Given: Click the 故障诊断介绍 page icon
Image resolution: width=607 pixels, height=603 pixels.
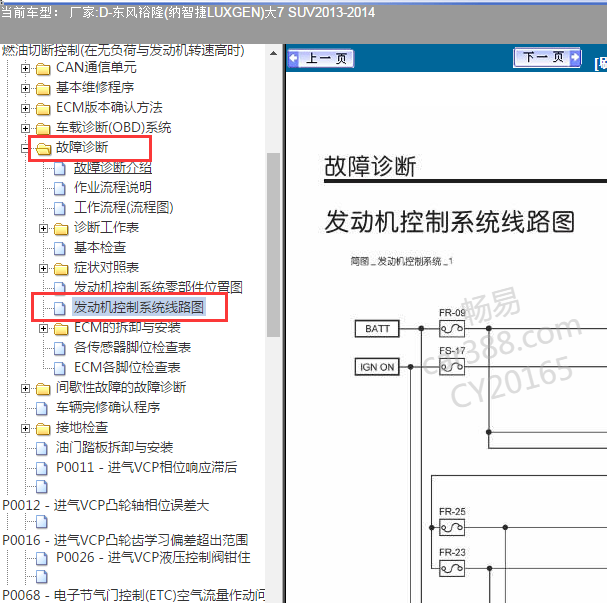Looking at the screenshot, I should [59, 168].
